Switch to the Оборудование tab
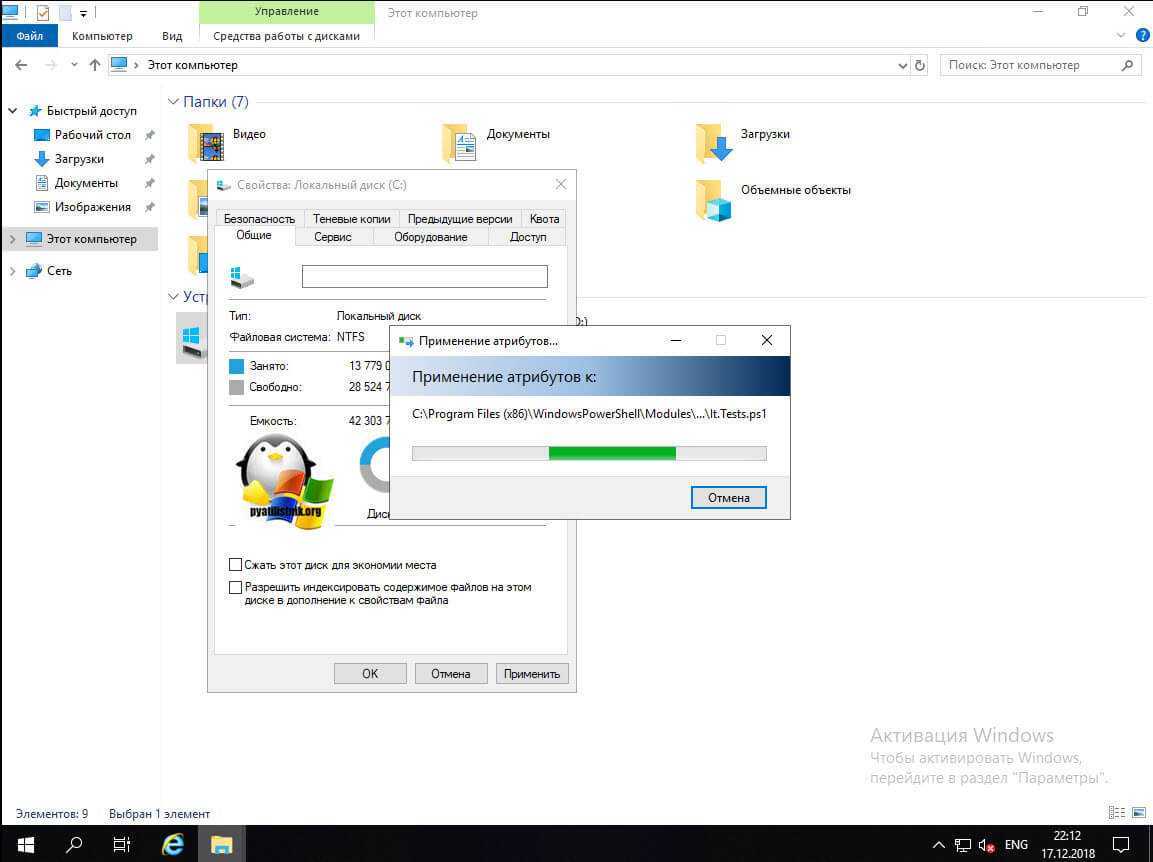1153x862 pixels. pyautogui.click(x=431, y=237)
